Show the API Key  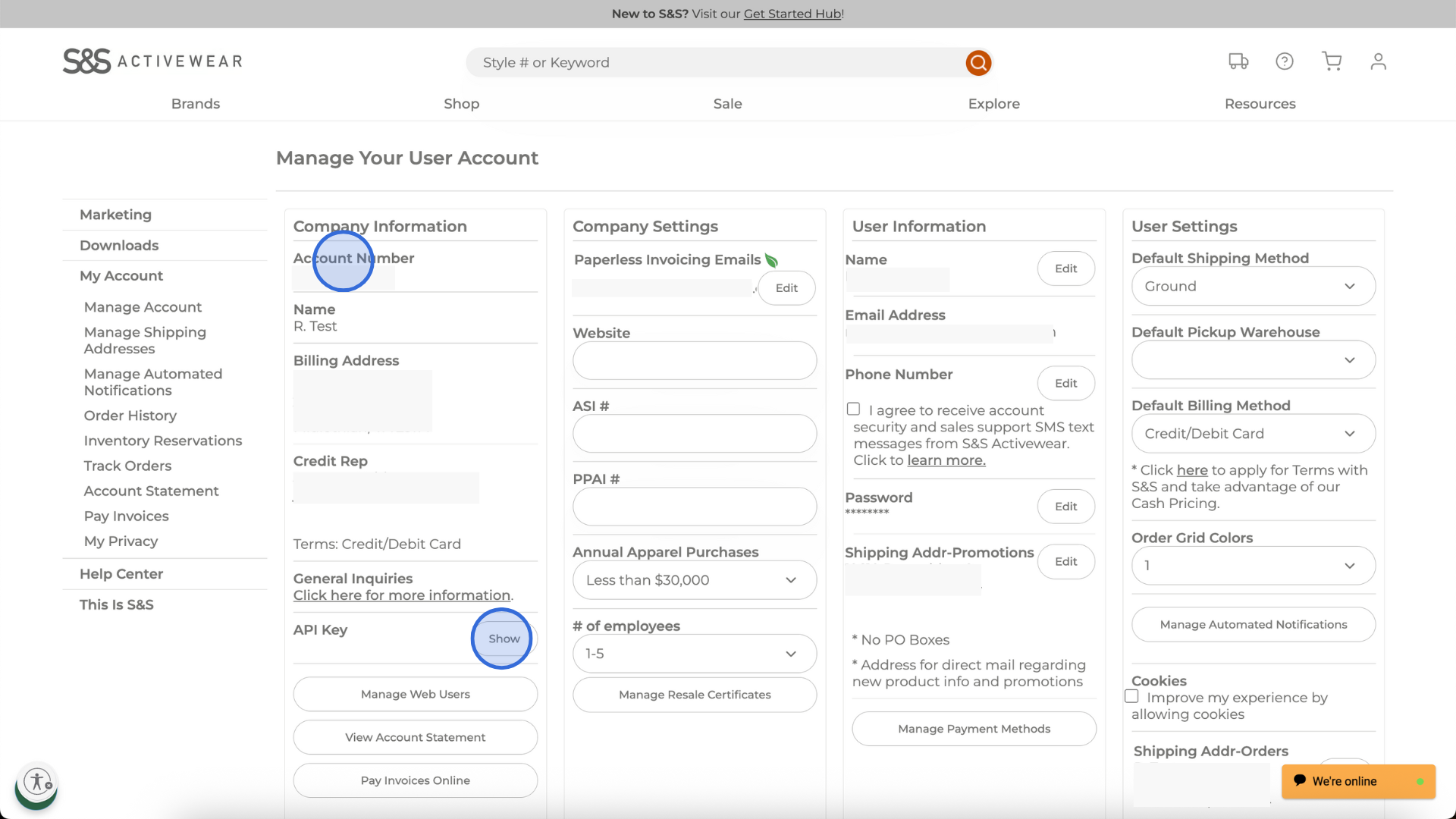tap(504, 639)
